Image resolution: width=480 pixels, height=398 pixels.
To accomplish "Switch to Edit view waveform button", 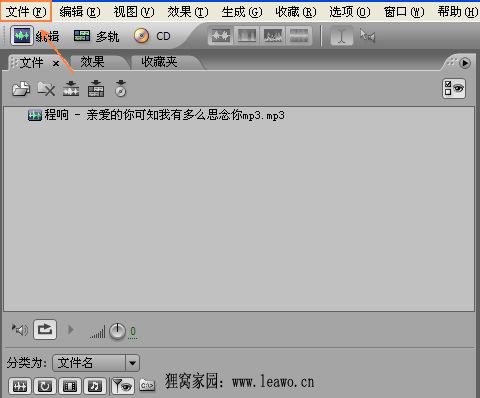I will click(22, 35).
